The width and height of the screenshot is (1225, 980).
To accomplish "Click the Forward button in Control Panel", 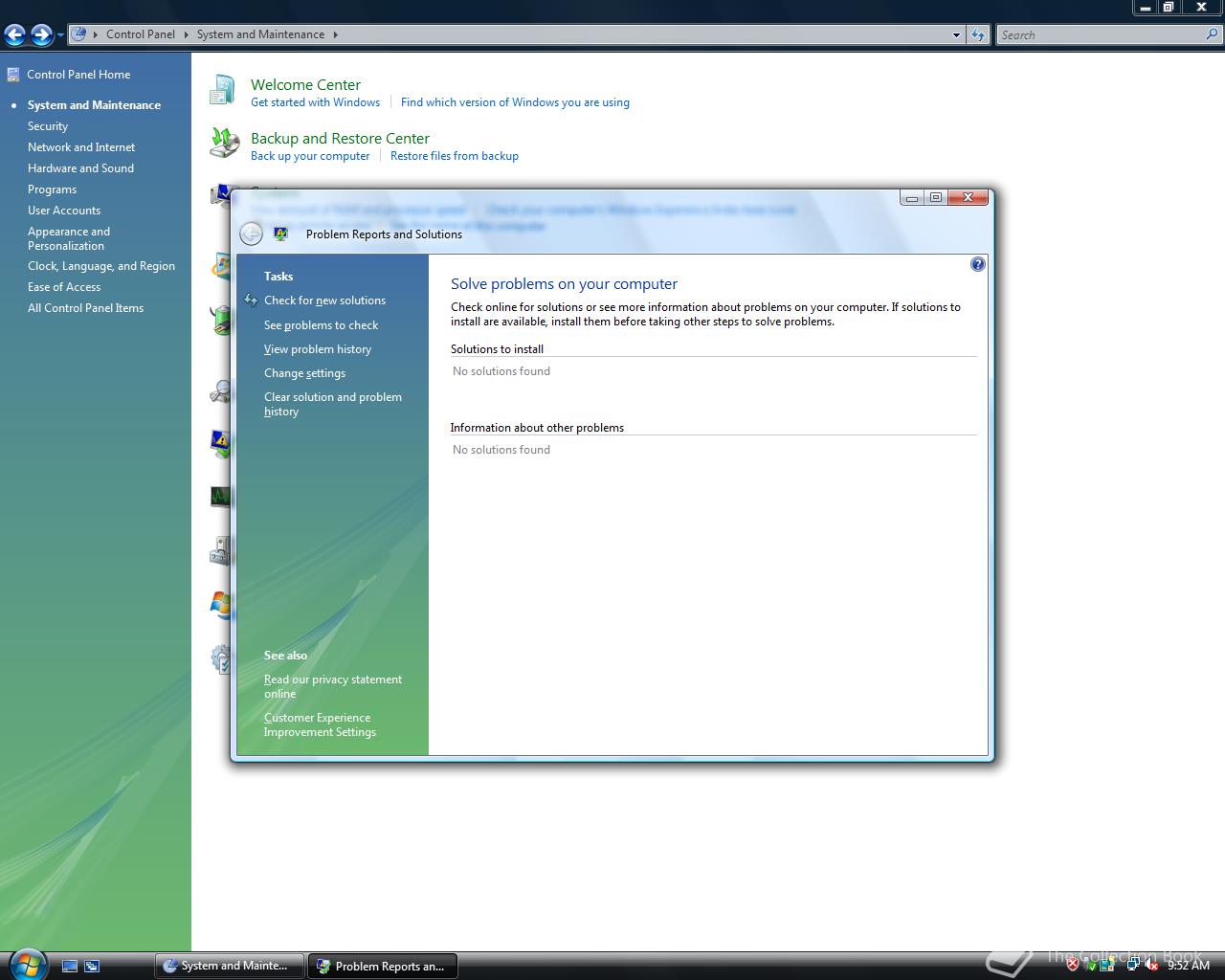I will (41, 35).
